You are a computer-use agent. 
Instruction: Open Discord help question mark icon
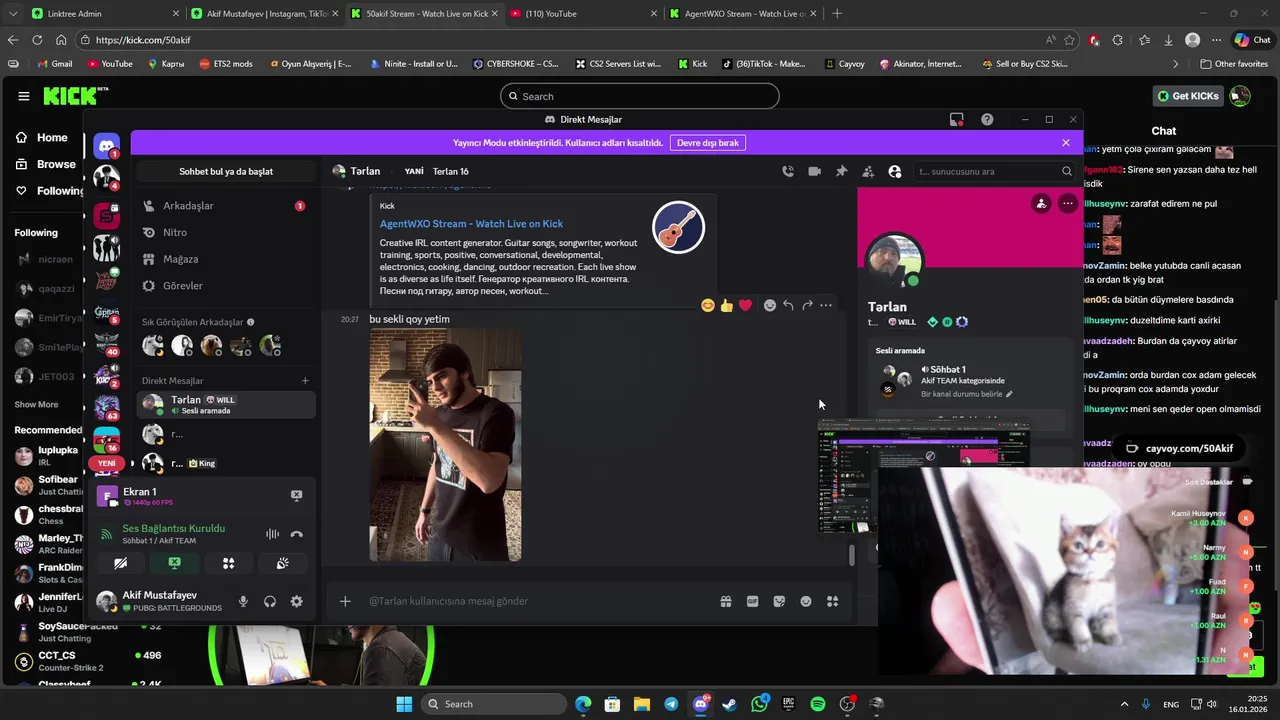tap(987, 119)
